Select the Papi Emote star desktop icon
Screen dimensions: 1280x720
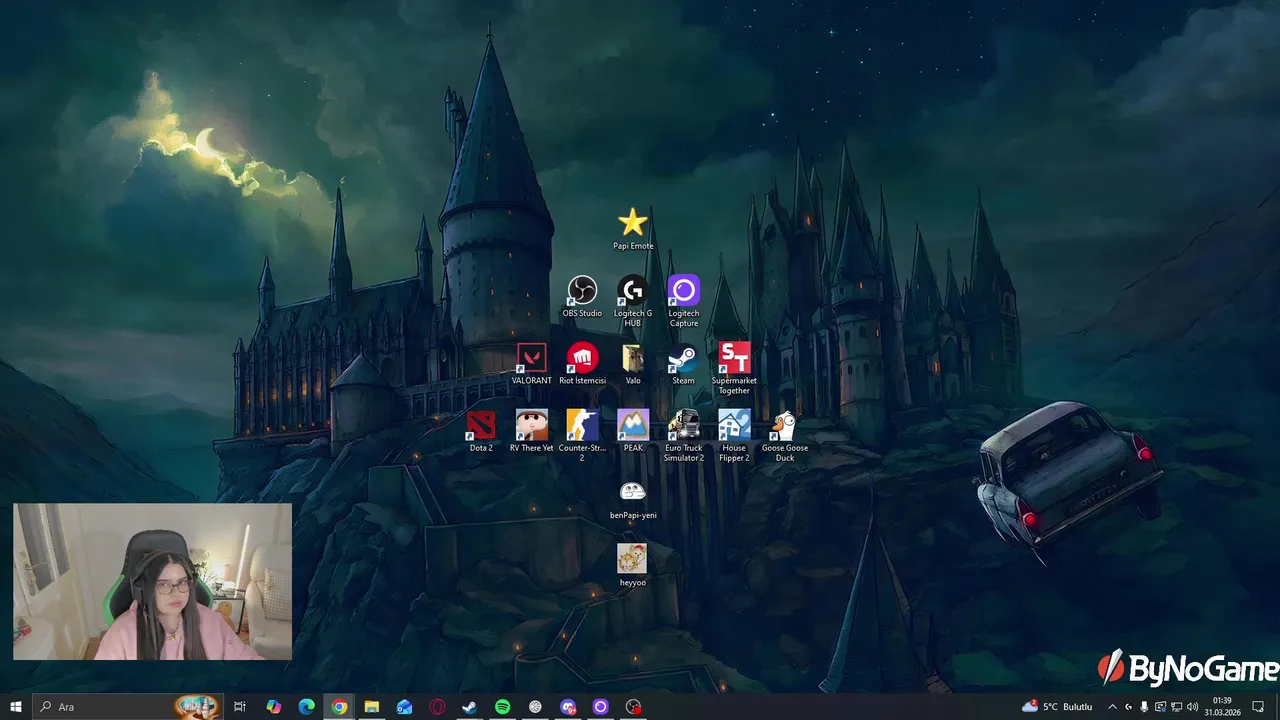pyautogui.click(x=633, y=229)
